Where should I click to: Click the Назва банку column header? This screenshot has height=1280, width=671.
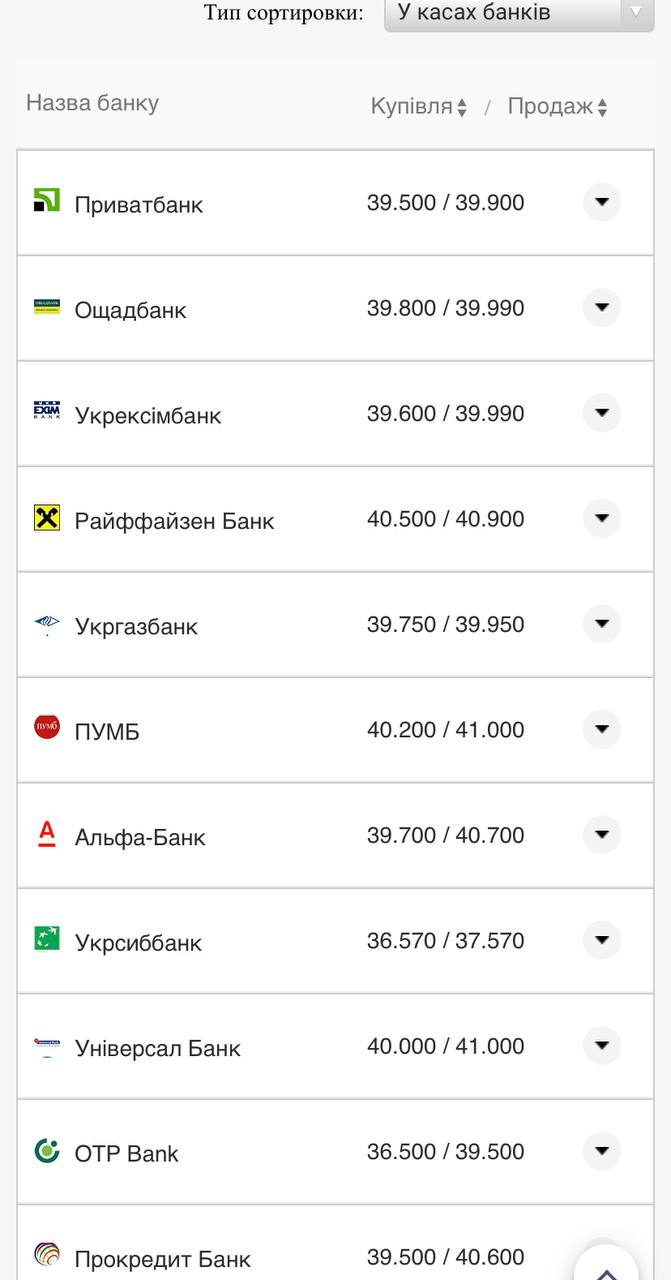(92, 103)
